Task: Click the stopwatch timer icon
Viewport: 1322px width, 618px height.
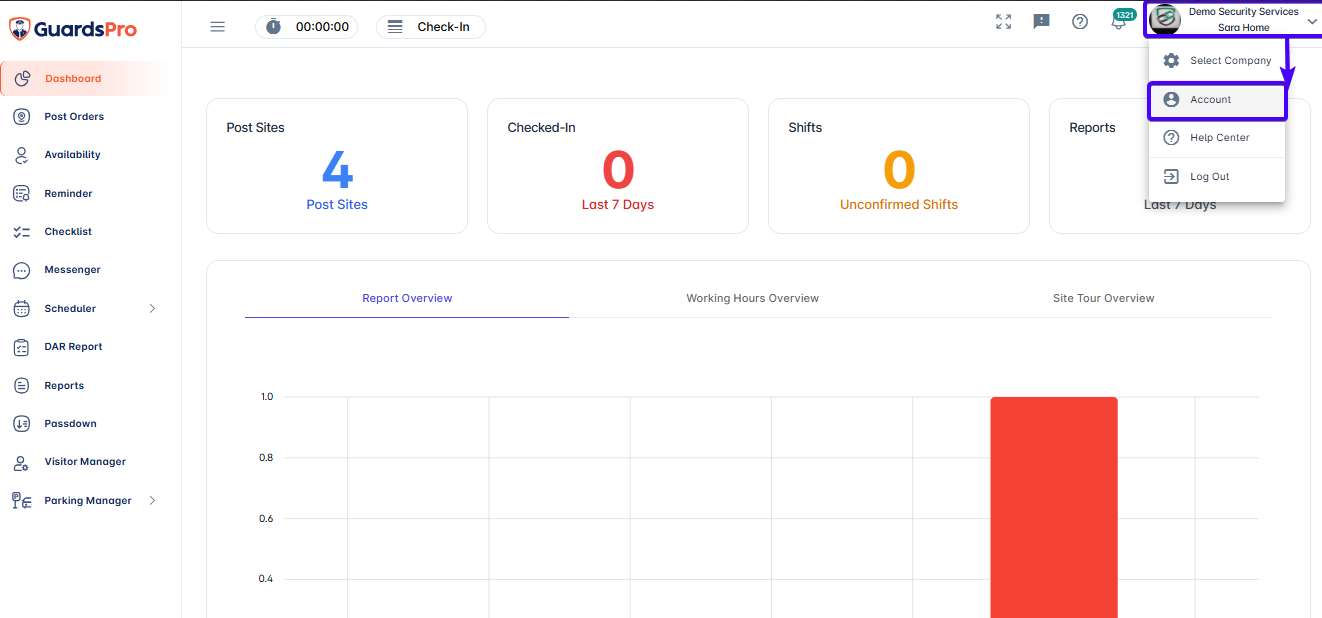Action: [x=273, y=27]
